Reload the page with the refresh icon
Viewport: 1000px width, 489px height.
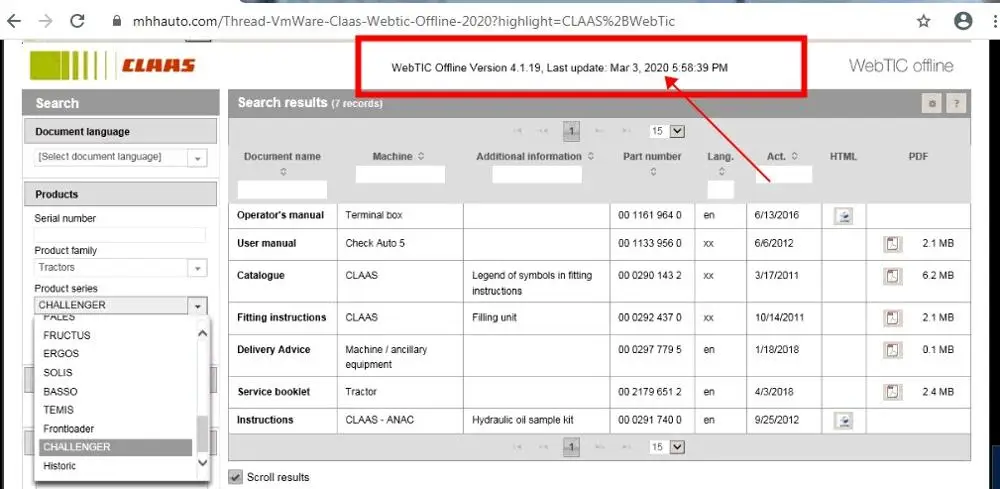(x=77, y=21)
